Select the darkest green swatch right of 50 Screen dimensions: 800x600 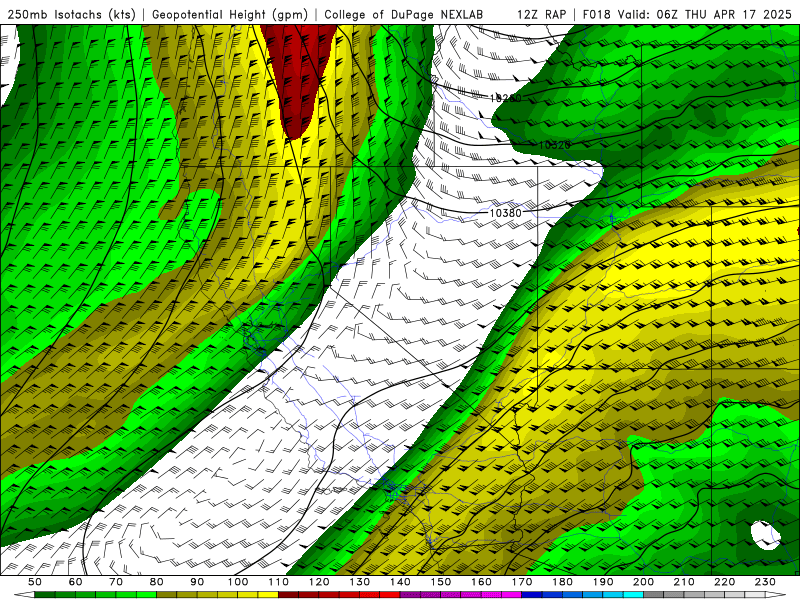[45, 595]
